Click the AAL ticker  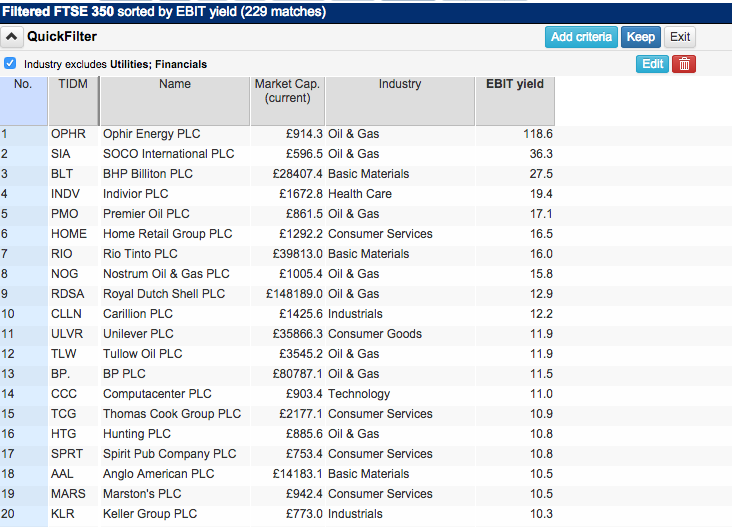[x=62, y=474]
